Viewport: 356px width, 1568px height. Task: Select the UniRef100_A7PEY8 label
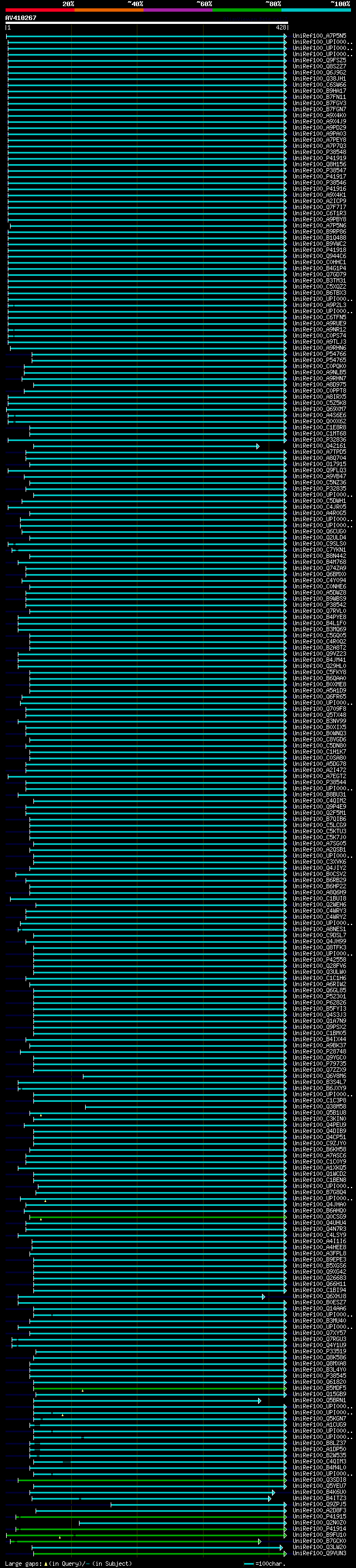coord(319,140)
